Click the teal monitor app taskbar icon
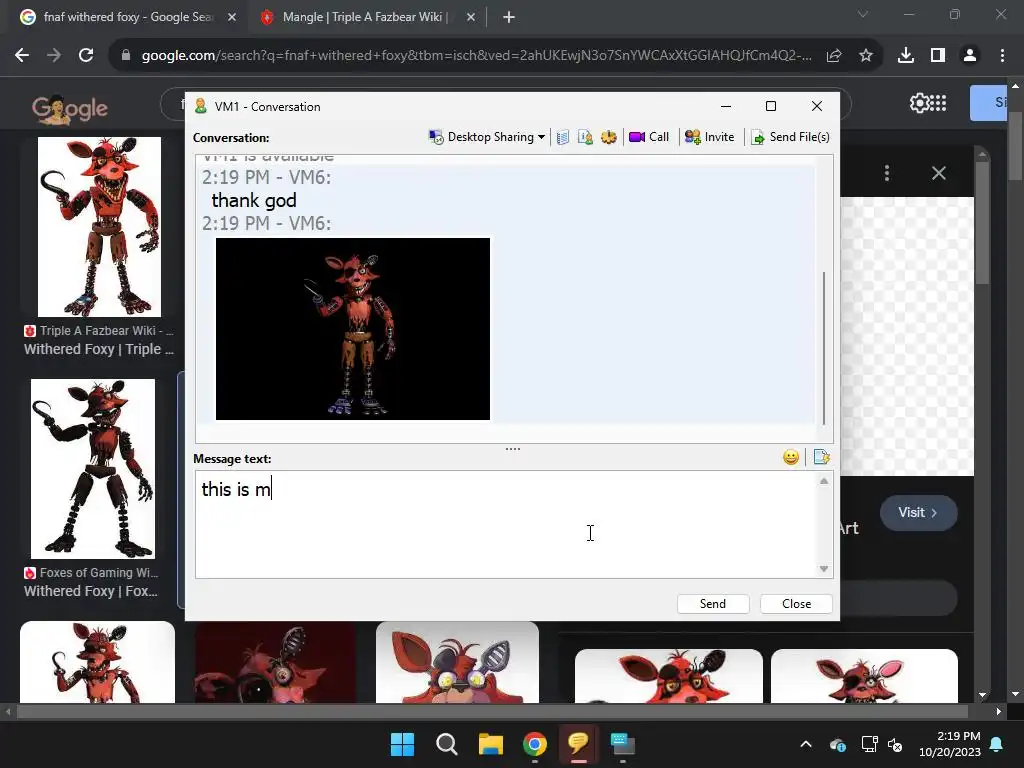 [622, 744]
